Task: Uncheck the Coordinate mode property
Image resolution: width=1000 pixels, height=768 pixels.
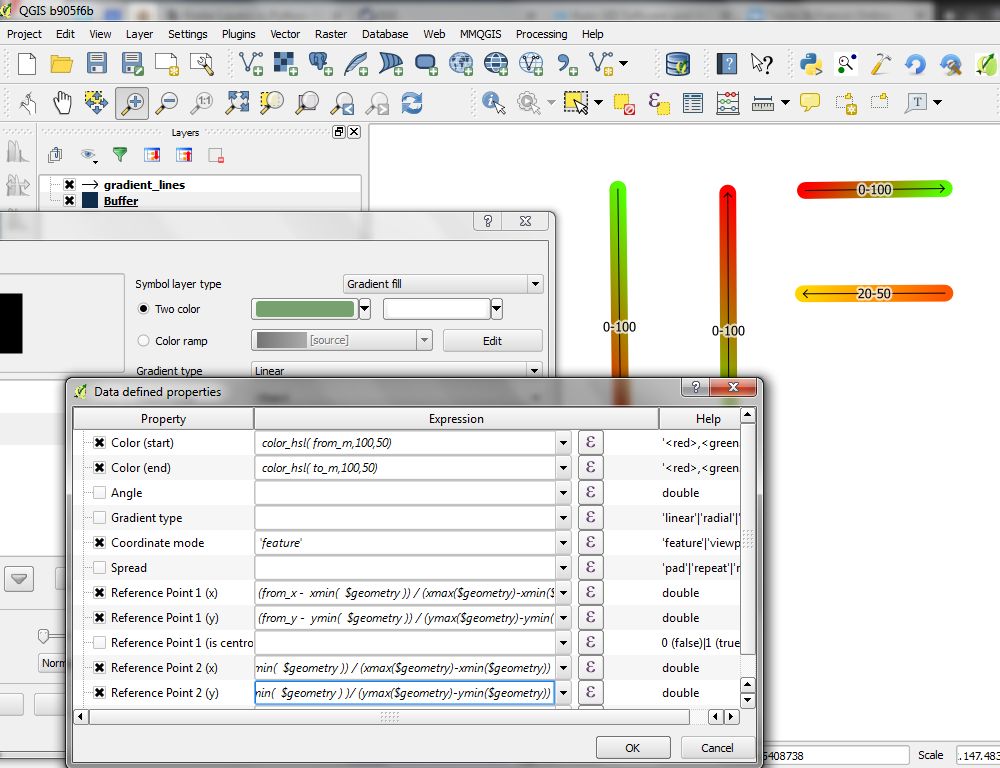Action: [x=99, y=543]
